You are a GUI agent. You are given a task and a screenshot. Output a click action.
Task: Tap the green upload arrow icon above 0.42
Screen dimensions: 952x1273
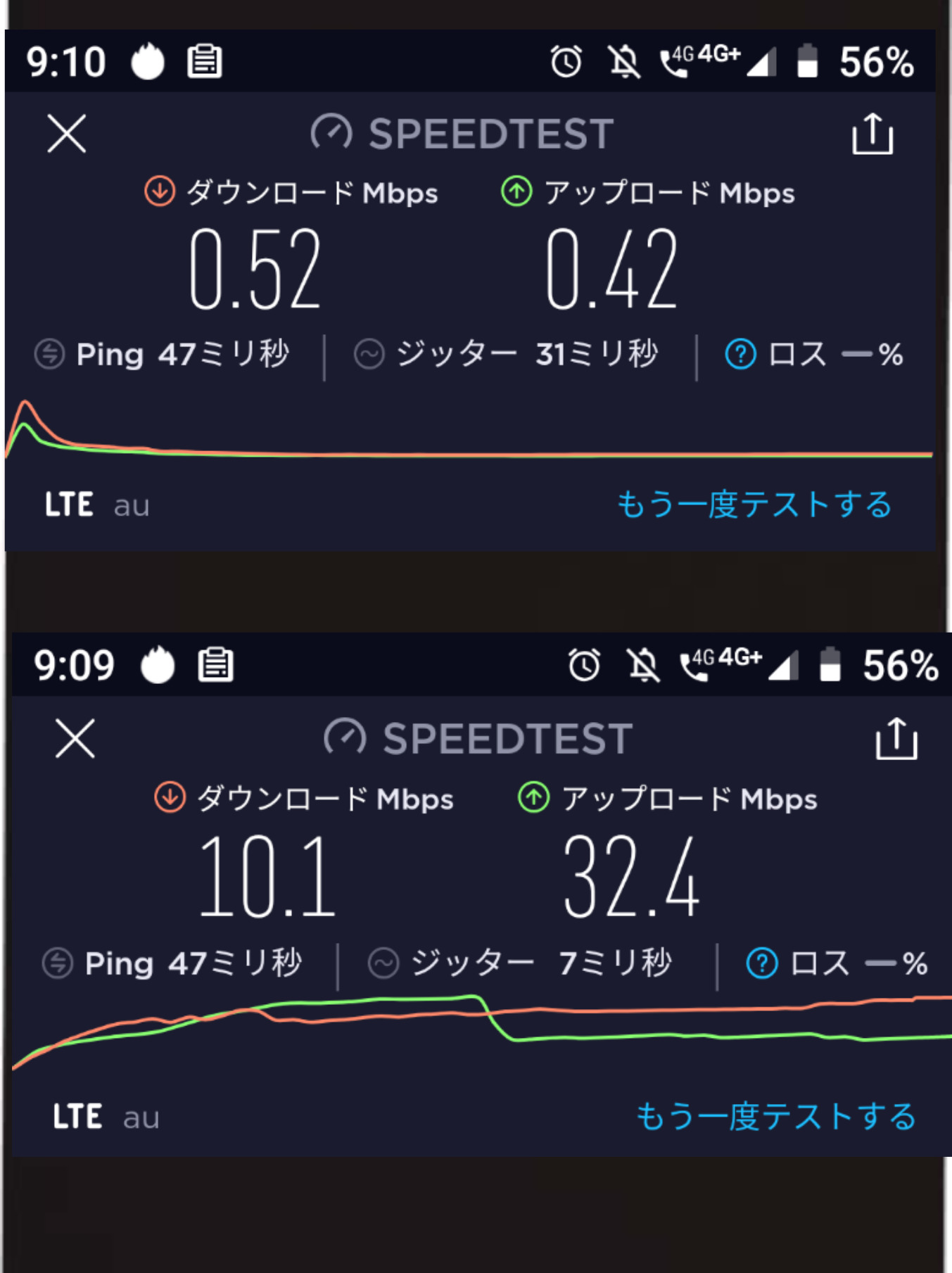pyautogui.click(x=516, y=191)
